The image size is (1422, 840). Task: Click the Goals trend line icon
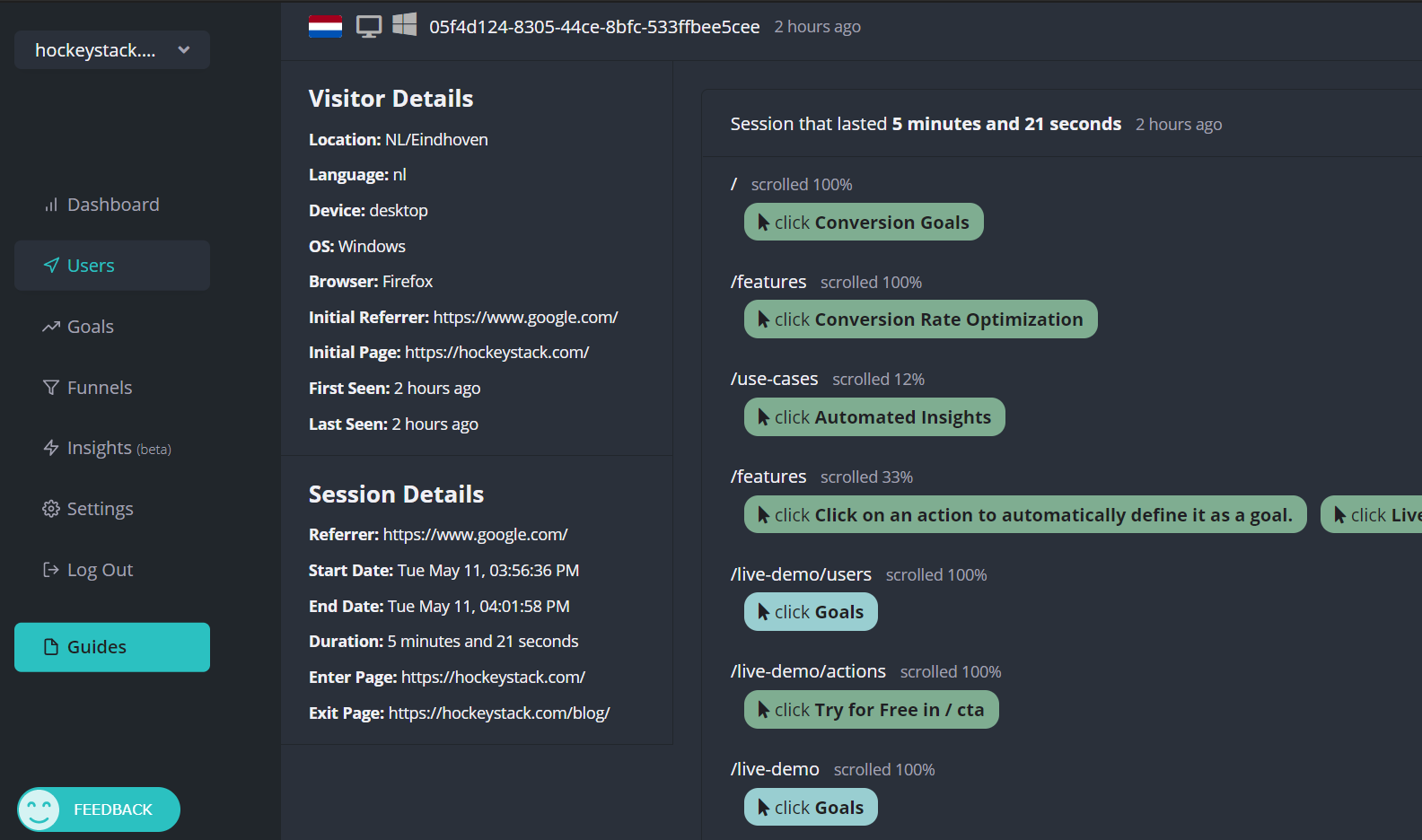pos(51,327)
